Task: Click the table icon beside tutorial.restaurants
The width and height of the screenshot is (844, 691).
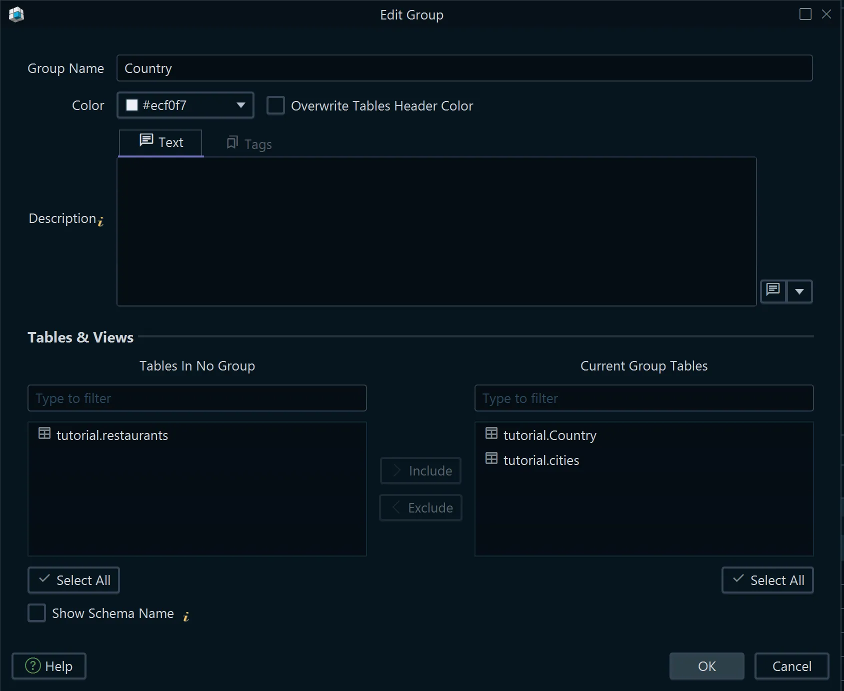Action: [44, 434]
